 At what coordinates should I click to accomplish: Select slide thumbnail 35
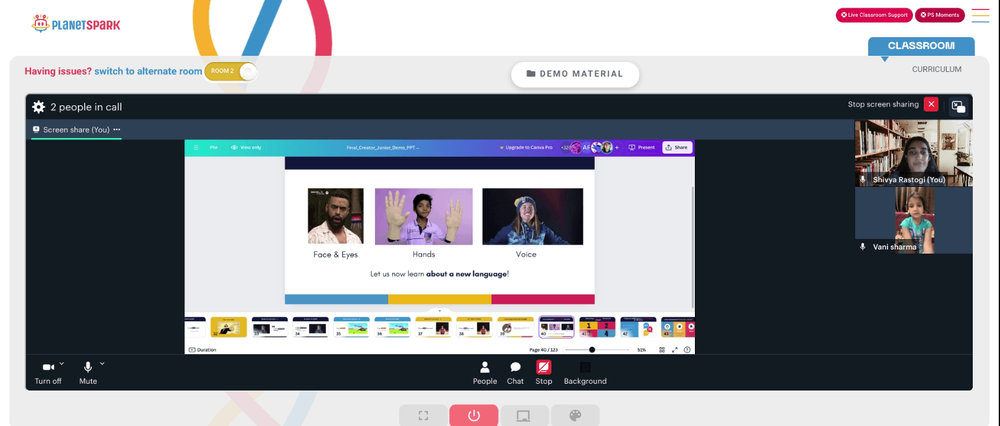click(351, 327)
